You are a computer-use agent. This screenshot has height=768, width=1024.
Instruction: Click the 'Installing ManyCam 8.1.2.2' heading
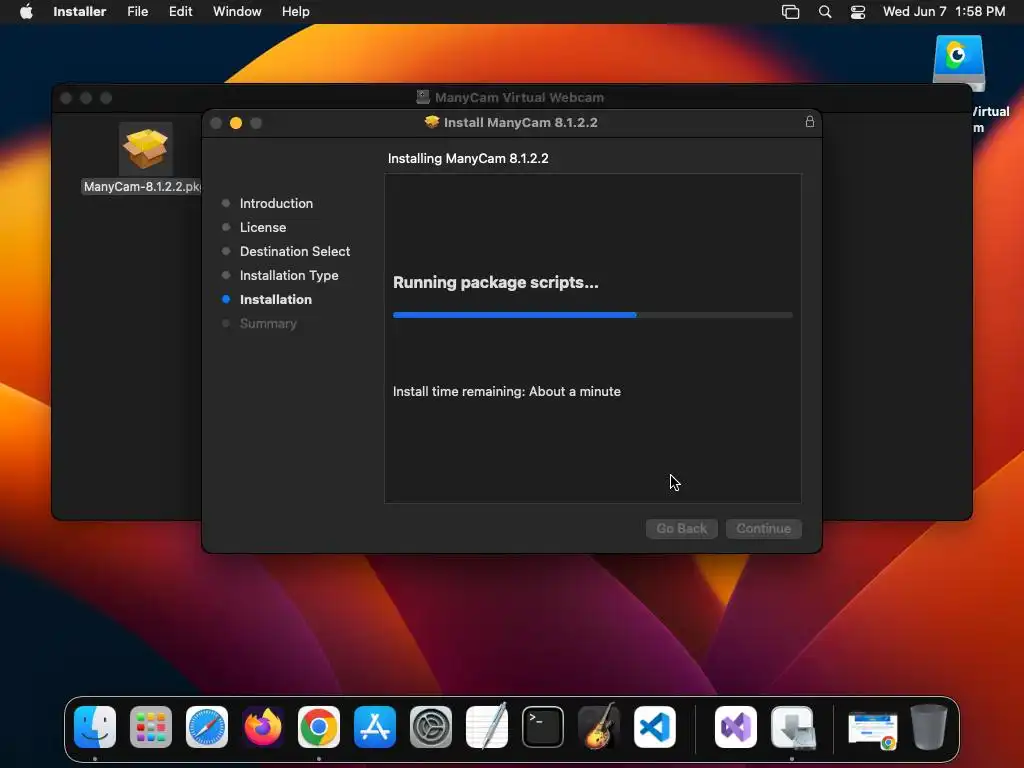pos(468,158)
